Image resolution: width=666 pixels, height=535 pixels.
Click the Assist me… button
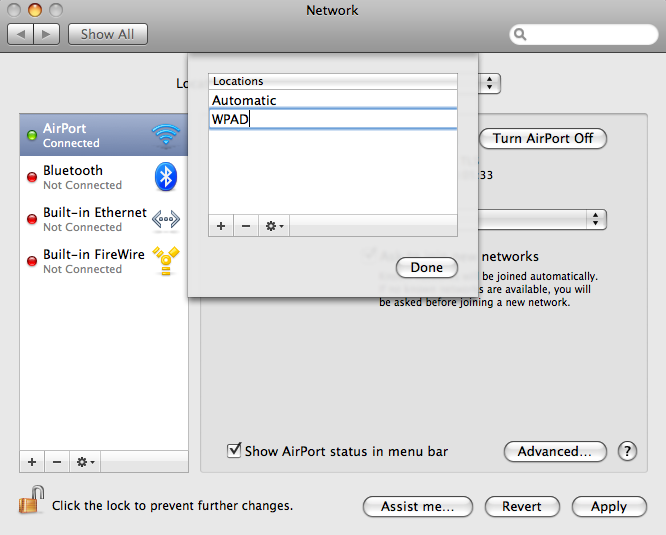(418, 506)
